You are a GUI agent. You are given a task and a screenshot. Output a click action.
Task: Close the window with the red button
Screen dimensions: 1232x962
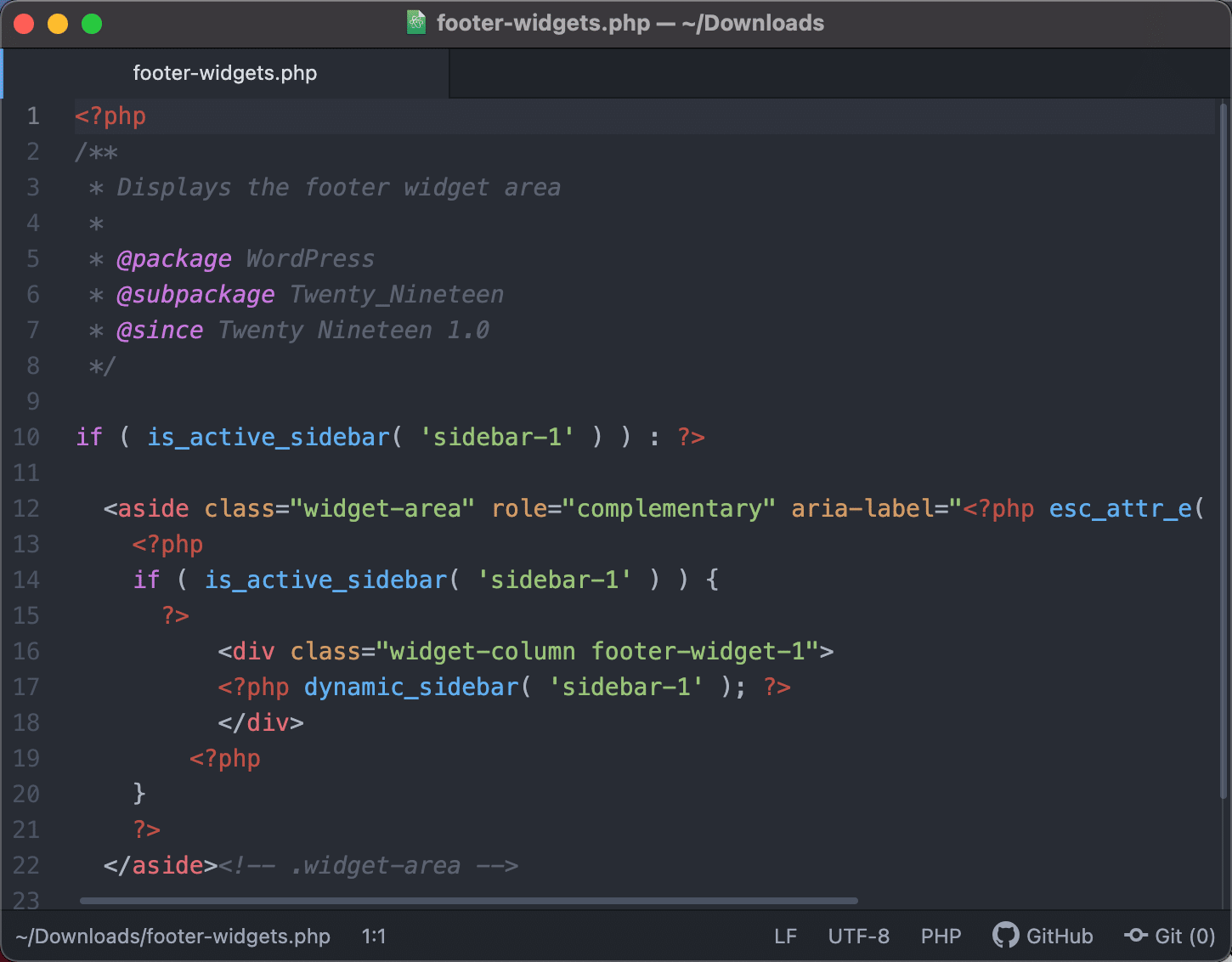point(24,24)
